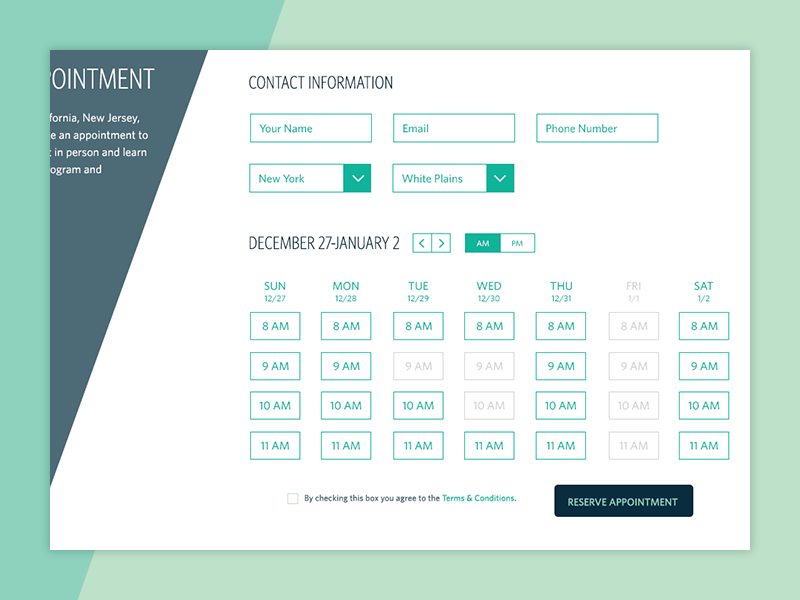The width and height of the screenshot is (800, 600).
Task: Check the Terms & Conditions agreement box
Action: coord(293,498)
